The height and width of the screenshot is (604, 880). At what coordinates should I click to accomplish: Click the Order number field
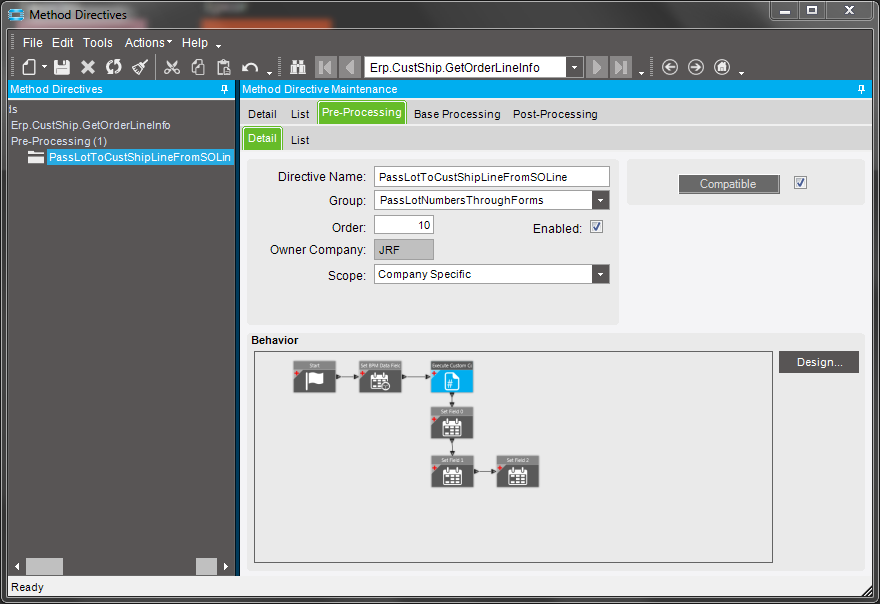(404, 225)
